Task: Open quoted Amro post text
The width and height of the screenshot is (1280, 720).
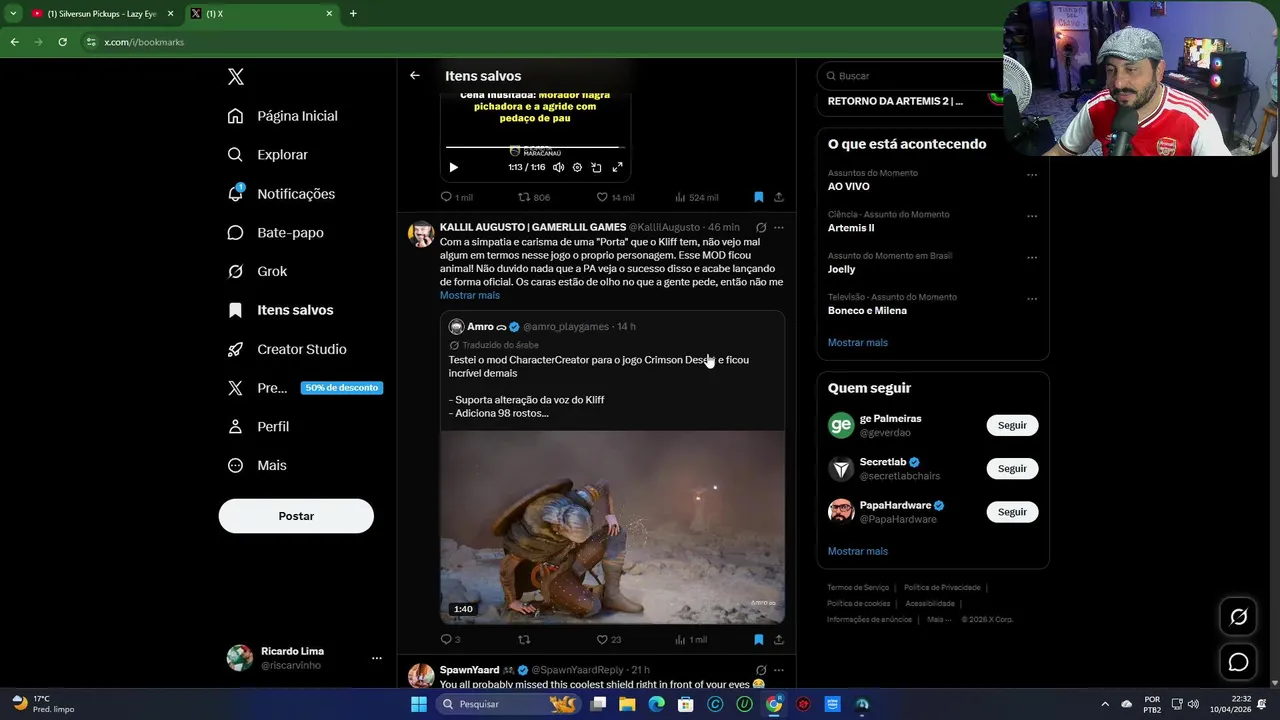Action: [599, 386]
